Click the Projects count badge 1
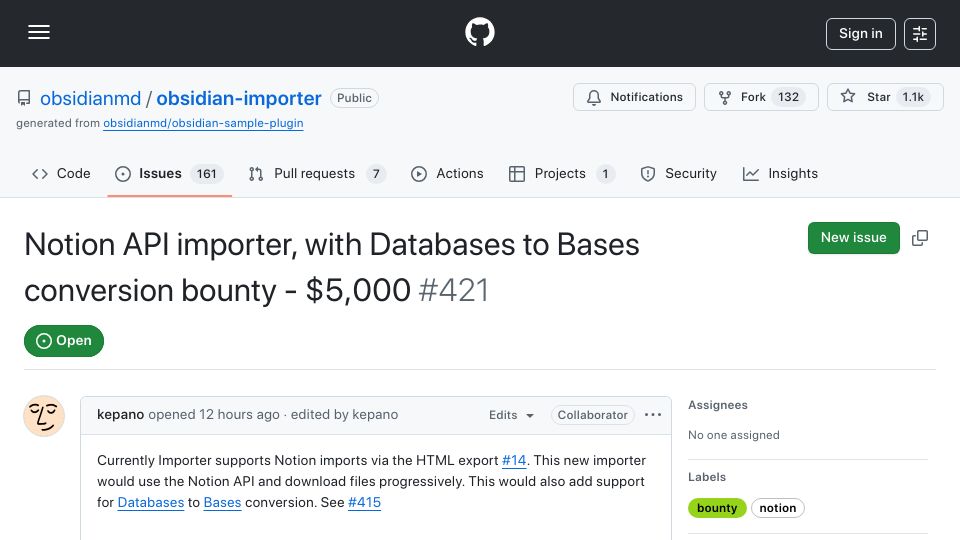960x540 pixels. pos(605,174)
